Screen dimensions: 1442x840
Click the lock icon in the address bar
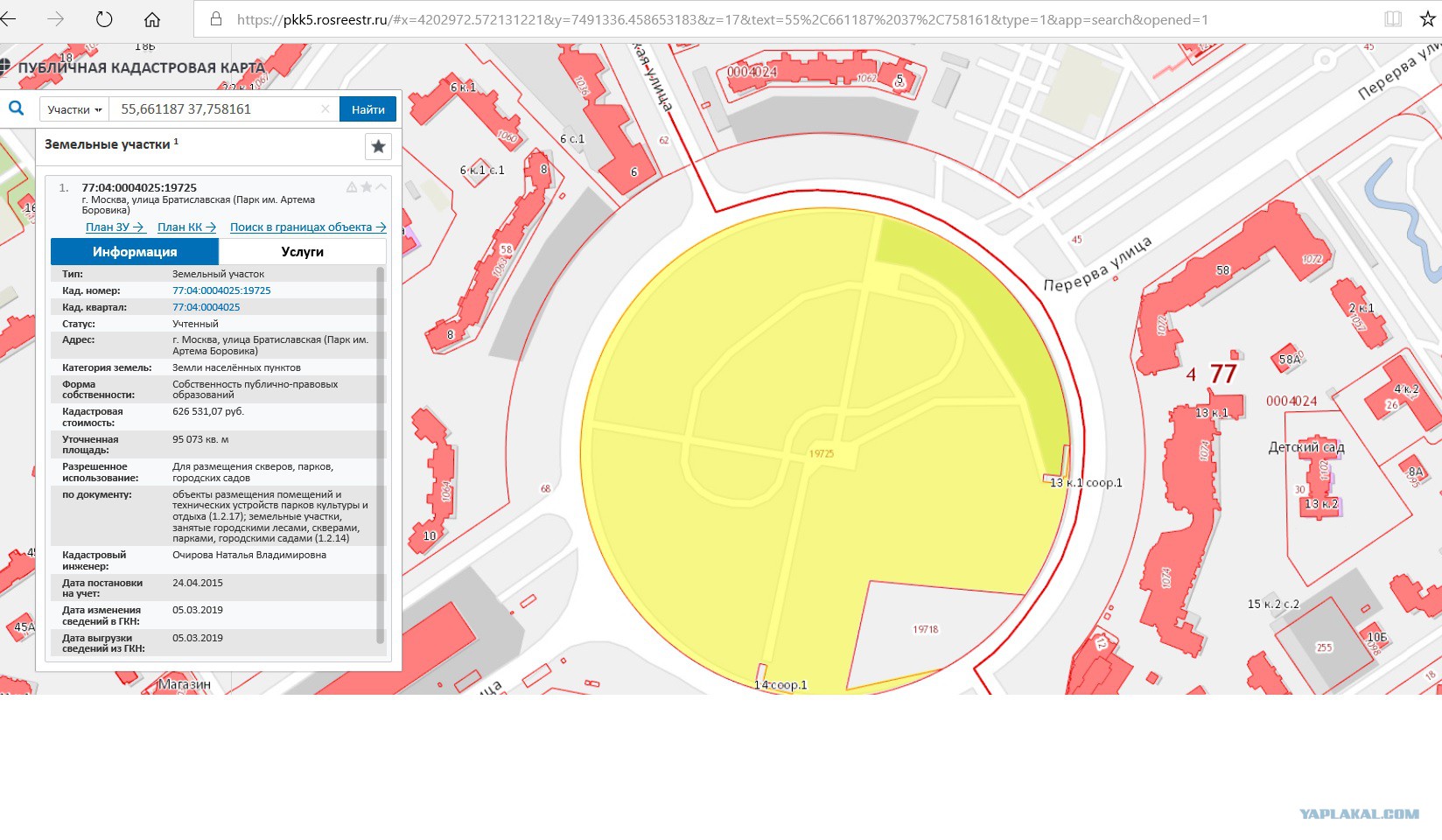(215, 18)
